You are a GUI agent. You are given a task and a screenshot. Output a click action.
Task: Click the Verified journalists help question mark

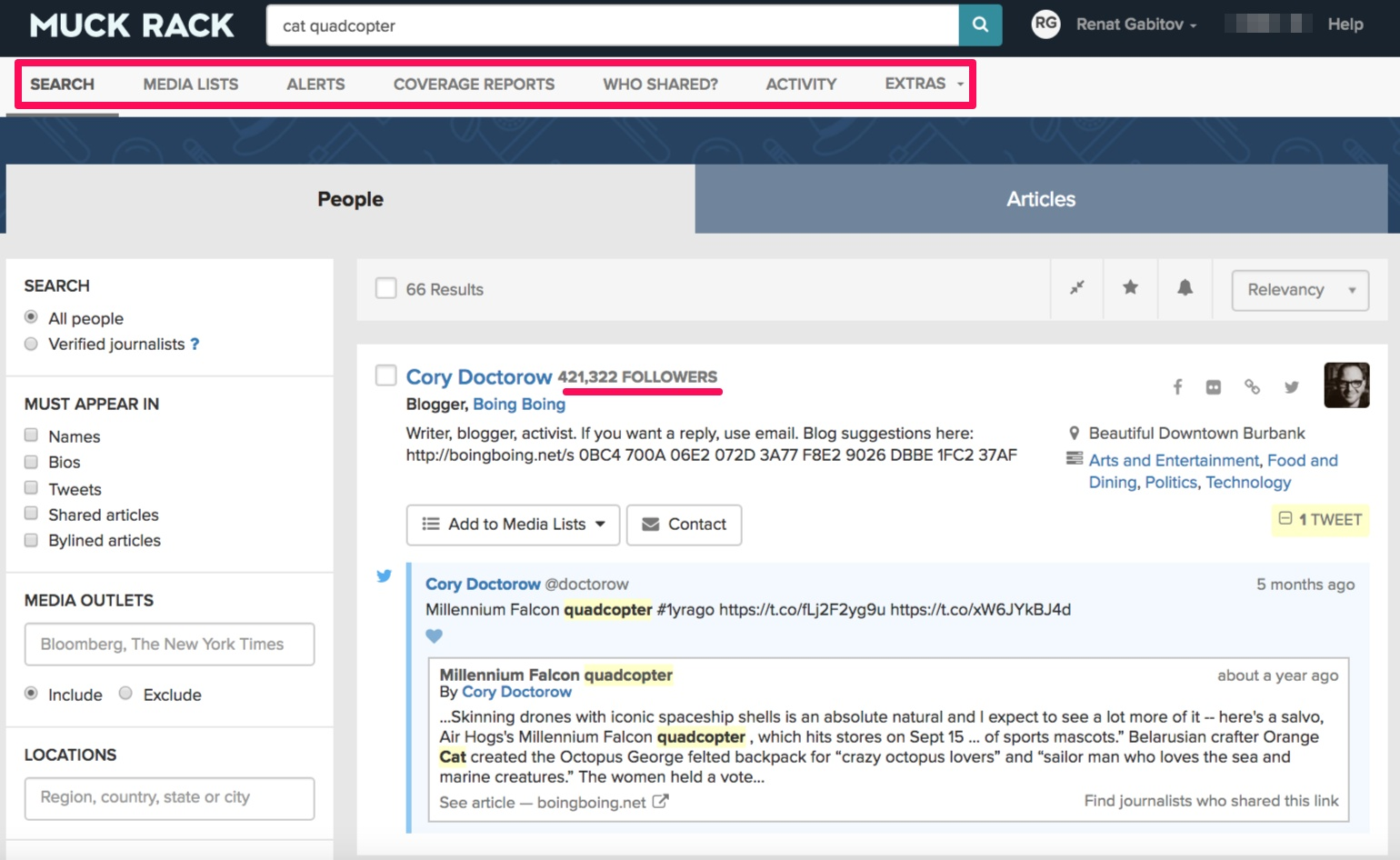pyautogui.click(x=195, y=344)
